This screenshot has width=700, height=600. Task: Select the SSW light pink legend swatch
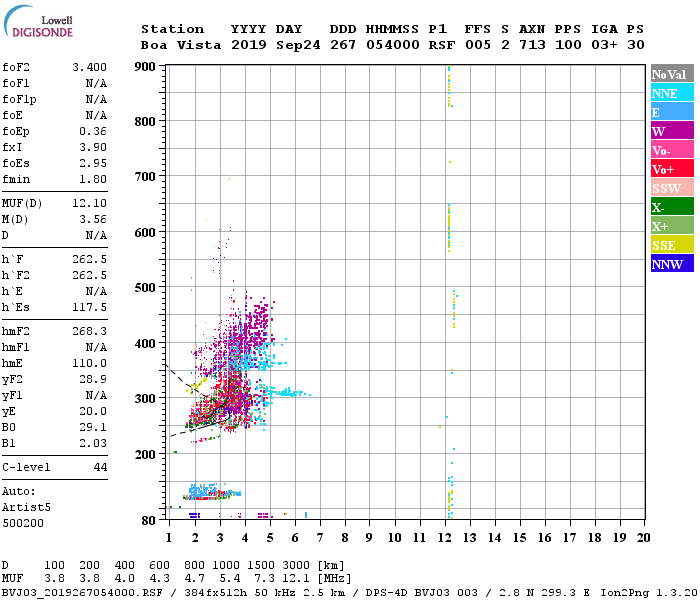[672, 188]
